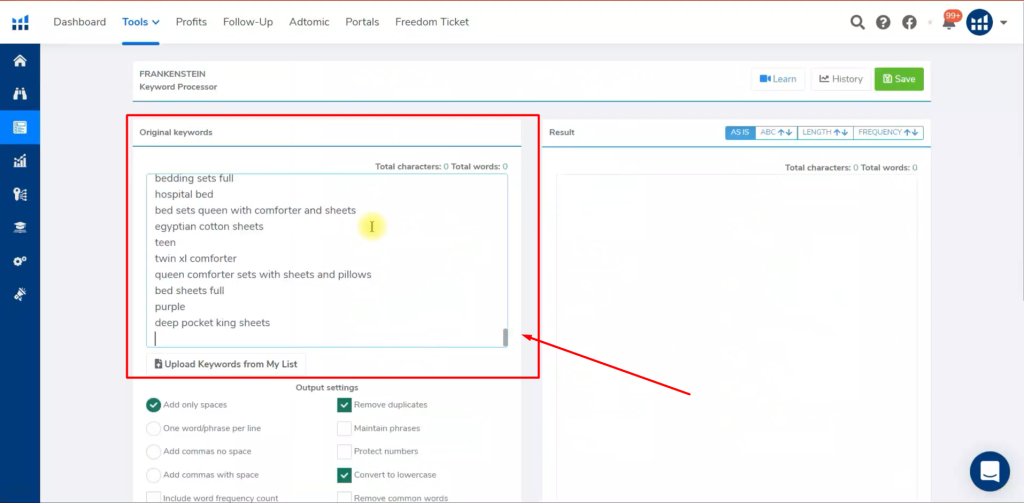Viewport: 1024px width, 503px height.
Task: Open the Follow-Up menu item
Action: (248, 22)
